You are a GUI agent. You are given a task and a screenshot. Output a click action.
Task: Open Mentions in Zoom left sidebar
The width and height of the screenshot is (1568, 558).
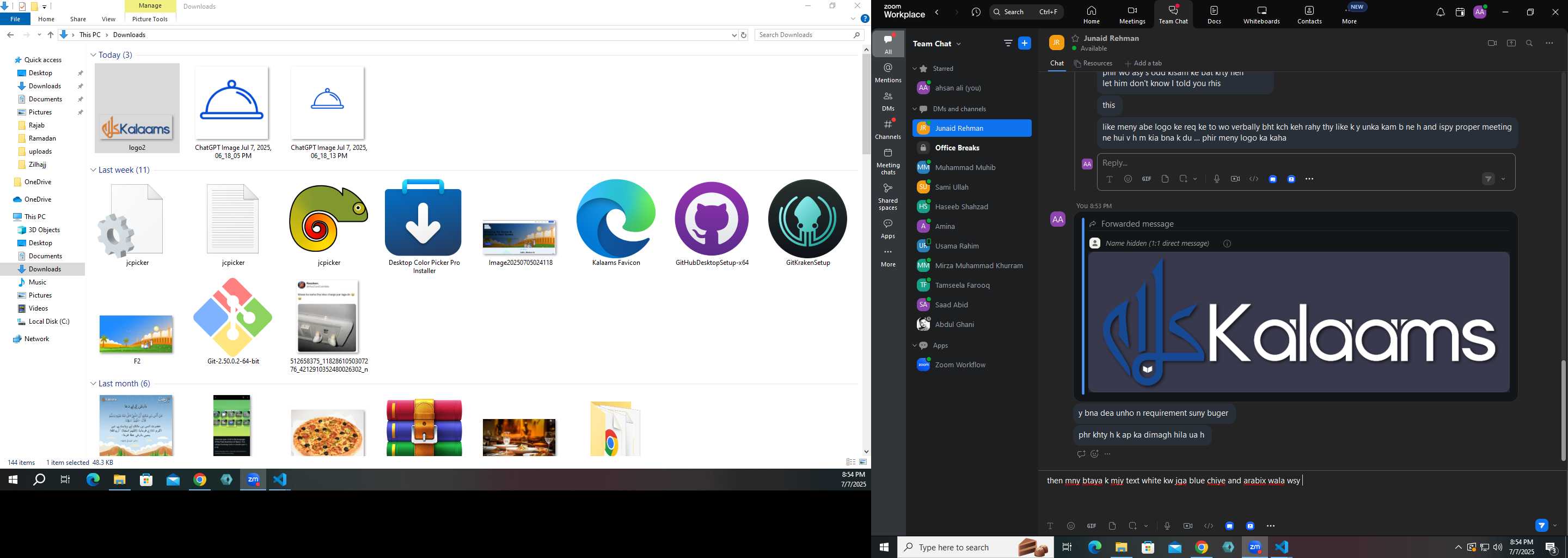coord(888,72)
